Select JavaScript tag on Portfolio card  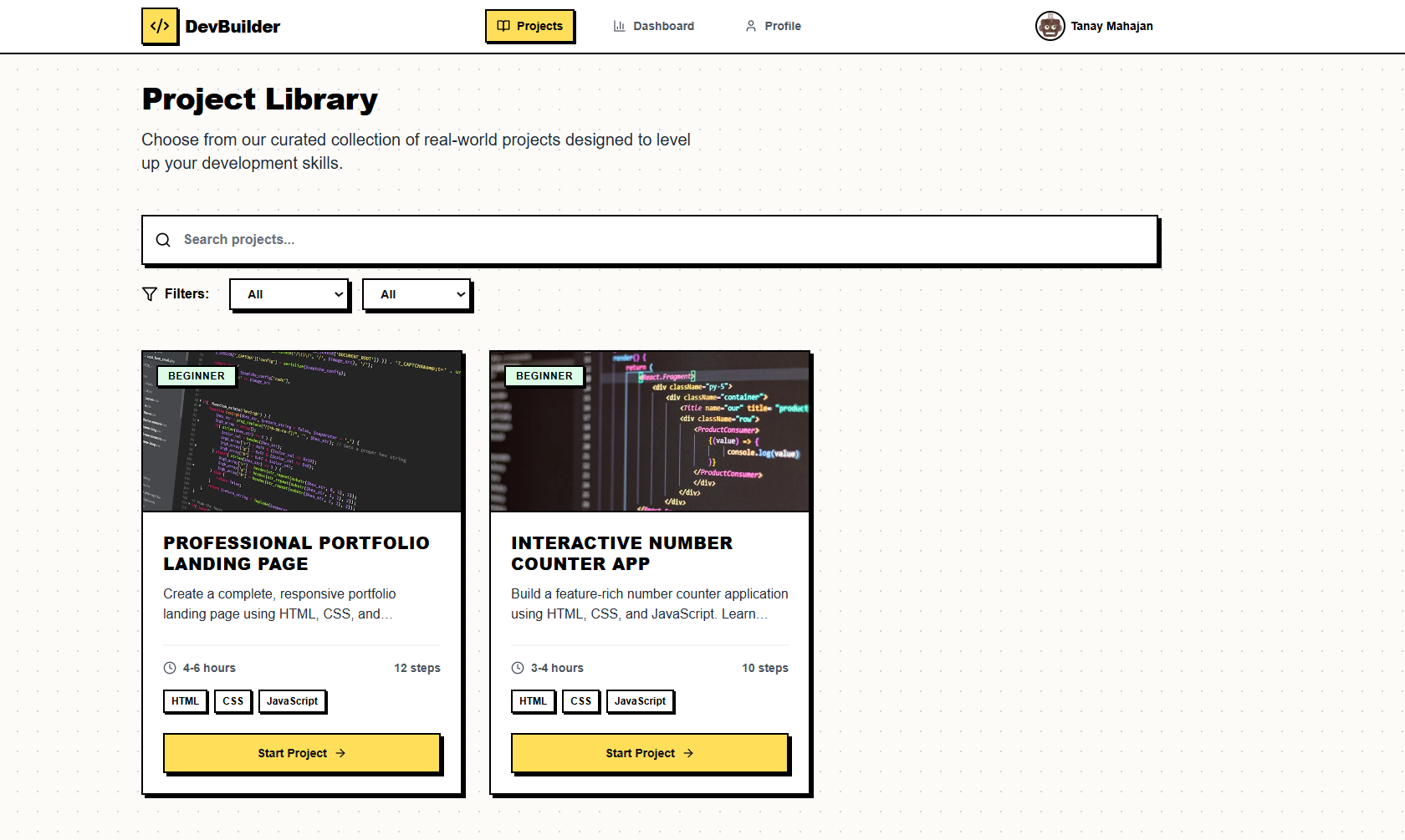(x=292, y=701)
